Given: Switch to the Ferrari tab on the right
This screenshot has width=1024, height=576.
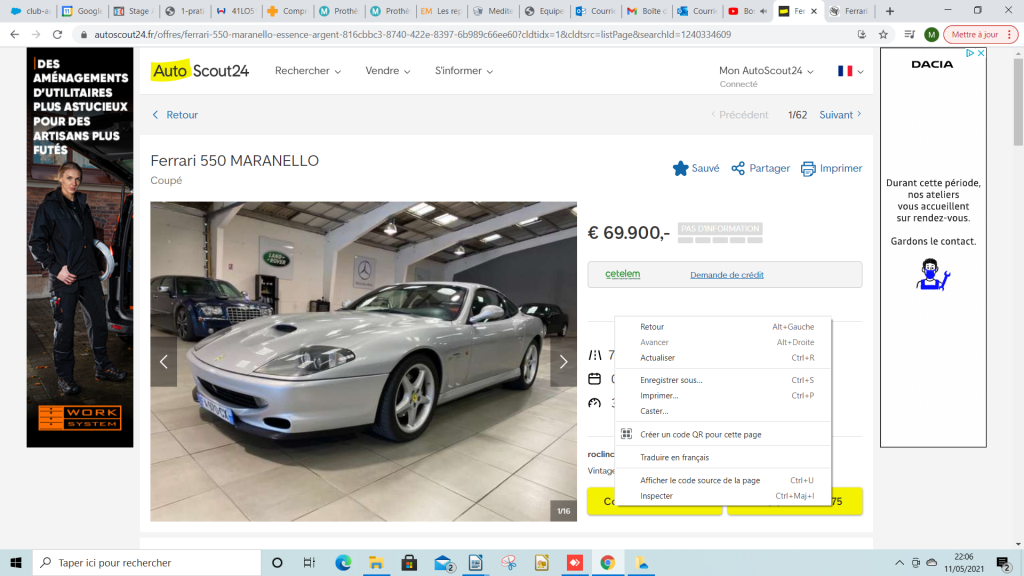Looking at the screenshot, I should pos(849,11).
